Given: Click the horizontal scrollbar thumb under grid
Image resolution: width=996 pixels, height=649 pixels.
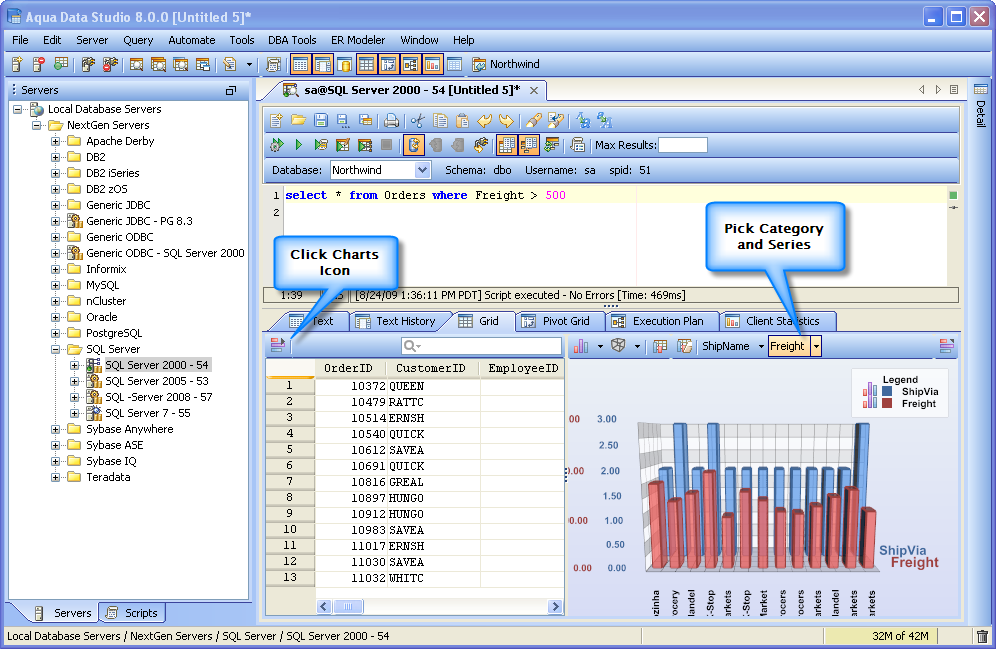Looking at the screenshot, I should click(348, 606).
